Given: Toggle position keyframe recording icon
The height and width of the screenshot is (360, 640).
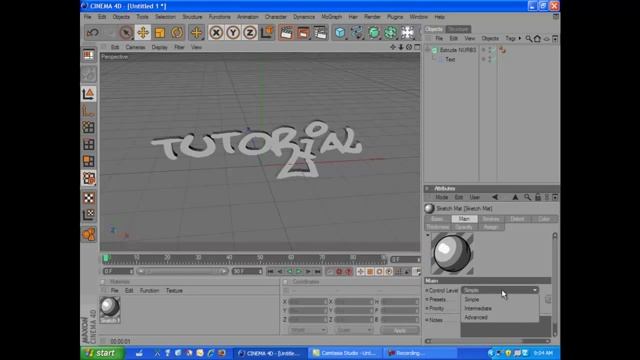Looking at the screenshot, I should click(x=360, y=272).
